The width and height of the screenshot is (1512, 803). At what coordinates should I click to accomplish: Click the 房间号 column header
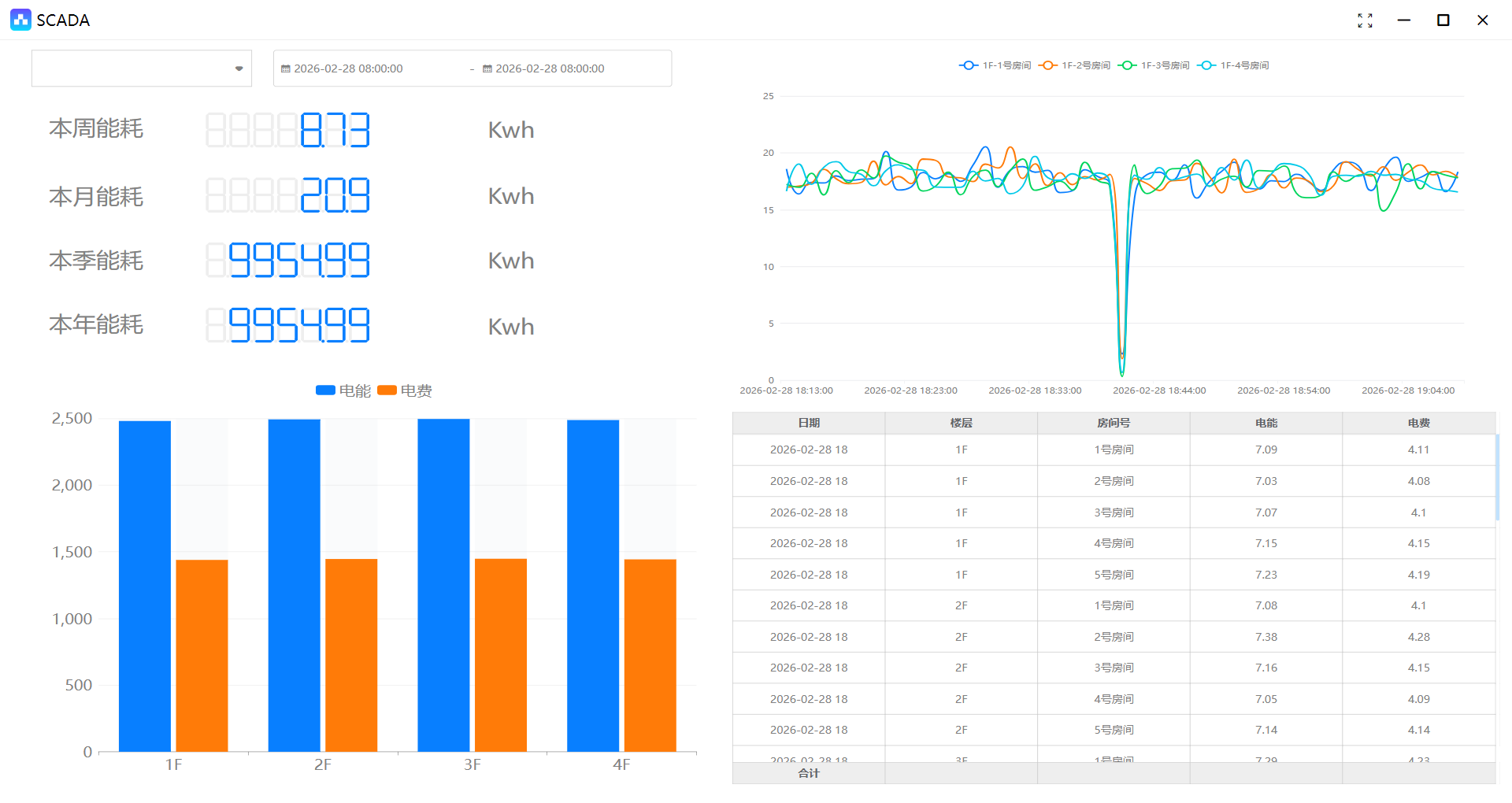[x=1114, y=423]
